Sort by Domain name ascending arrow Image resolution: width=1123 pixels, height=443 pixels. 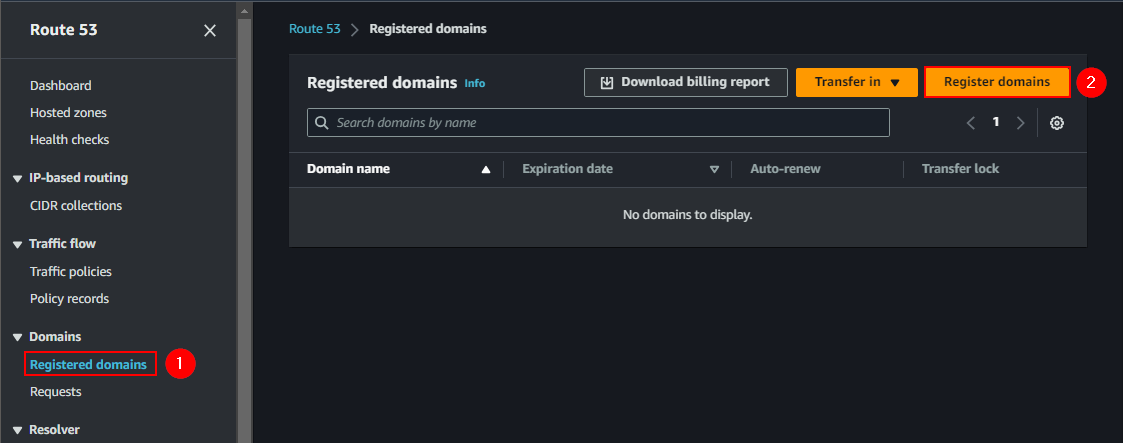[486, 170]
